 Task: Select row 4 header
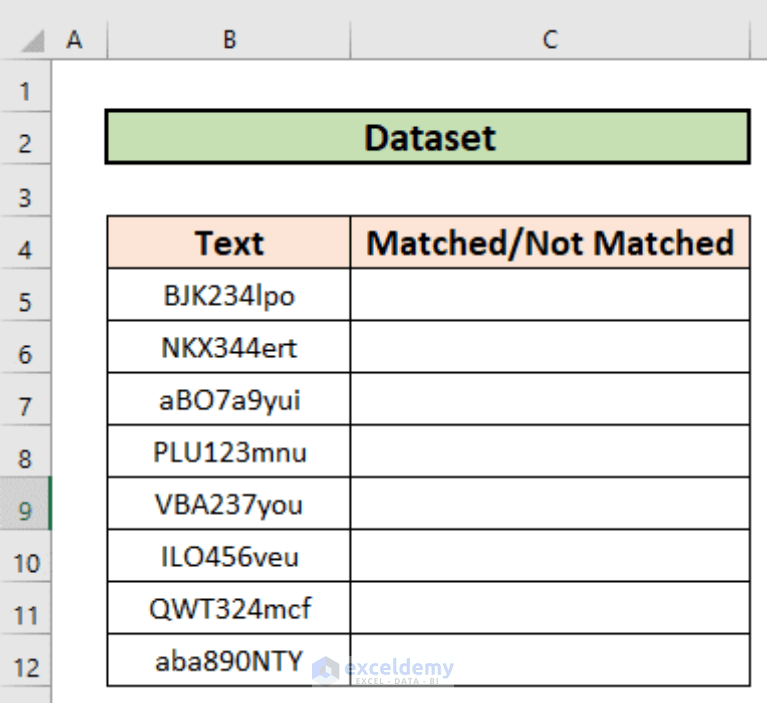(25, 243)
